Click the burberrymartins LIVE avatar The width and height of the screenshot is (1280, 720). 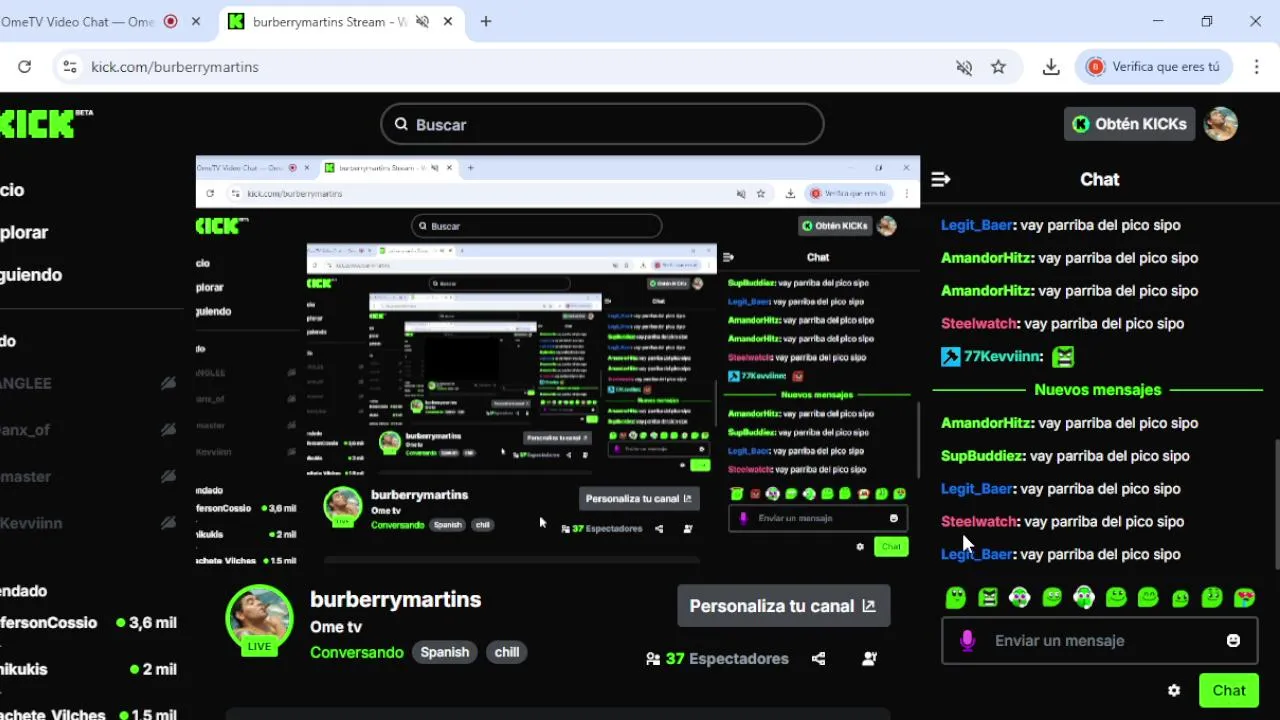coord(259,620)
